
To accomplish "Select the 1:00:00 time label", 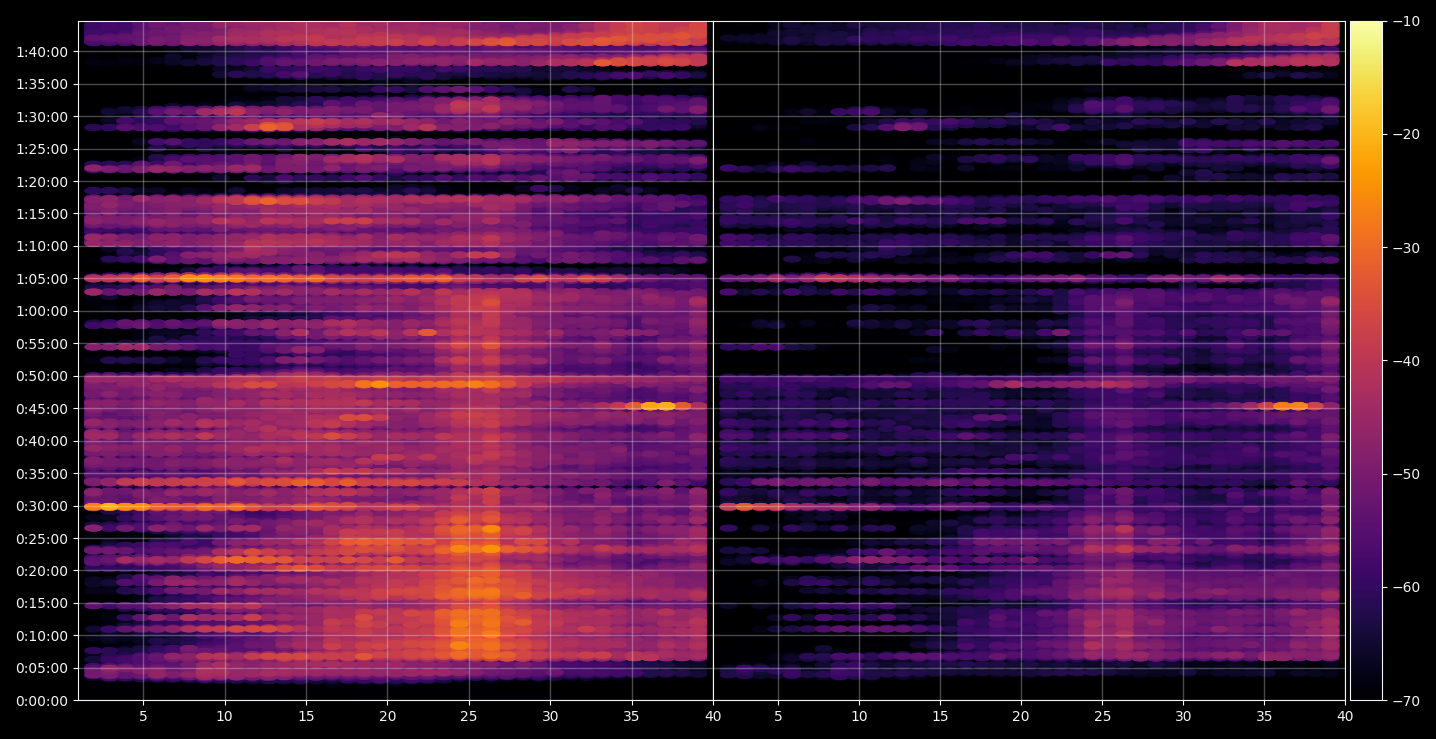I will [x=42, y=311].
